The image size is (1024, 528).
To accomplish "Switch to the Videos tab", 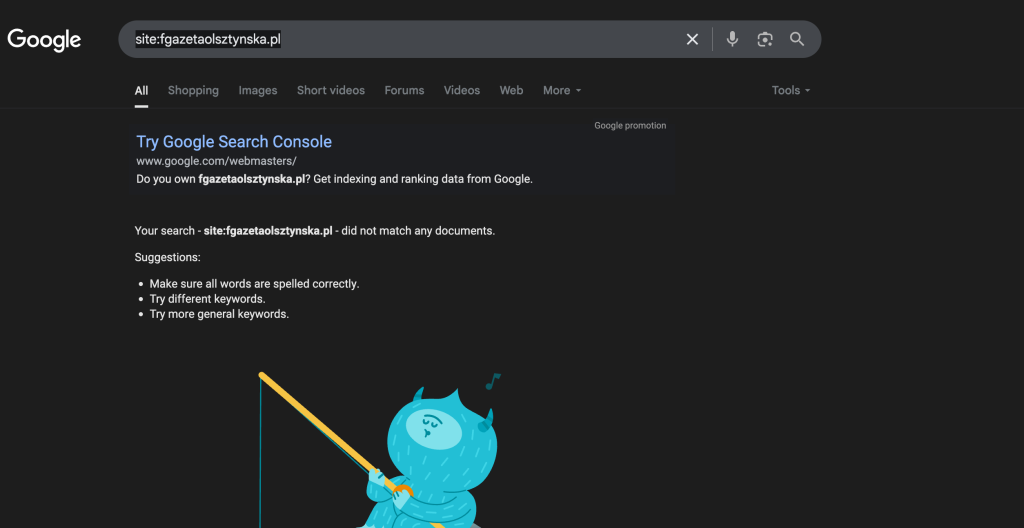I will pos(462,90).
